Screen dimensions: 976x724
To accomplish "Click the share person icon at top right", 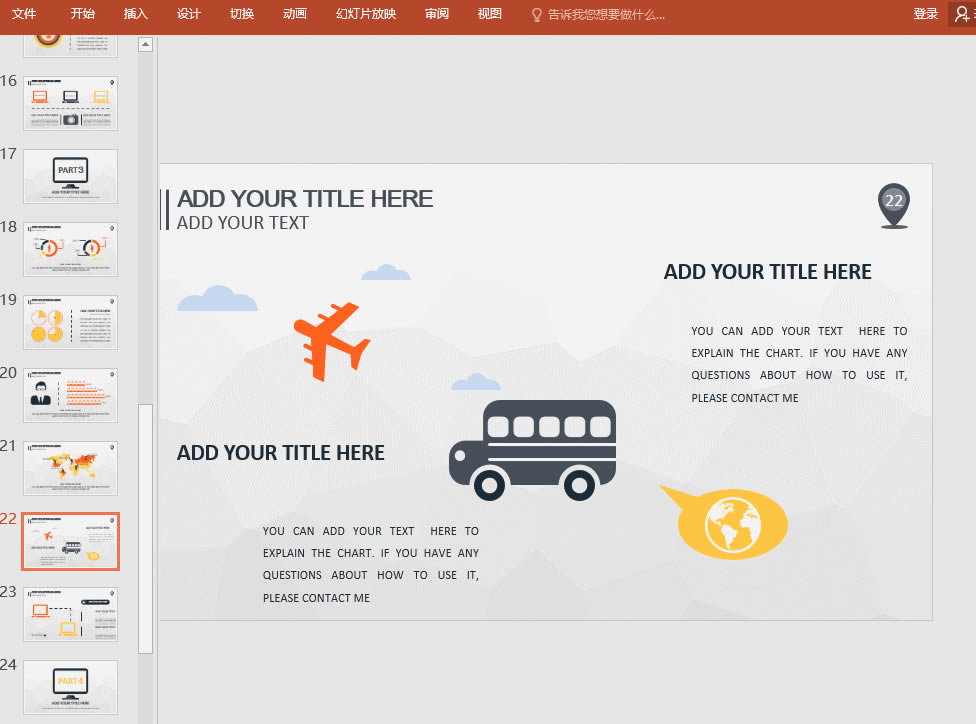I will [961, 14].
